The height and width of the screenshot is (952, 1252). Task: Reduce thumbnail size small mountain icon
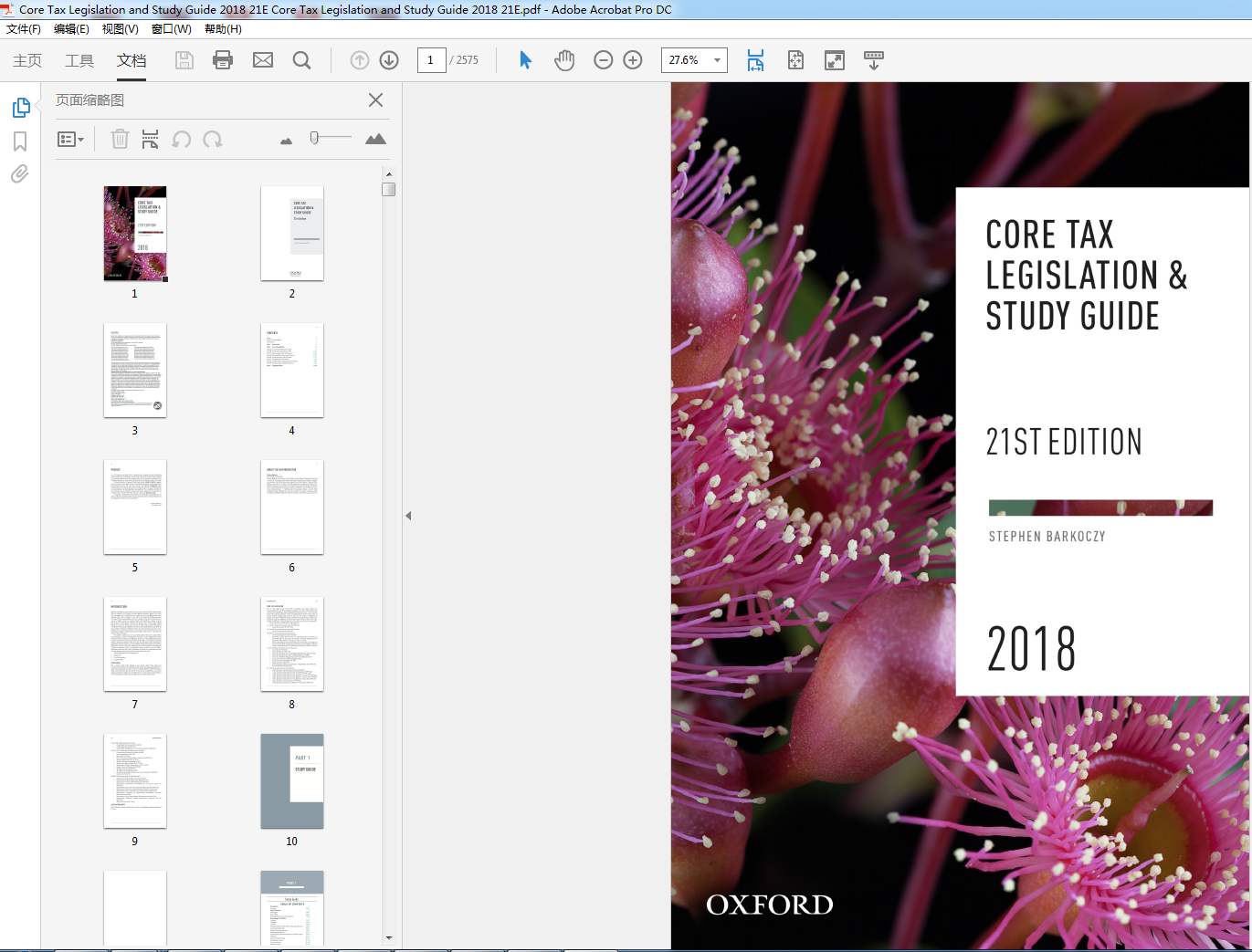286,141
